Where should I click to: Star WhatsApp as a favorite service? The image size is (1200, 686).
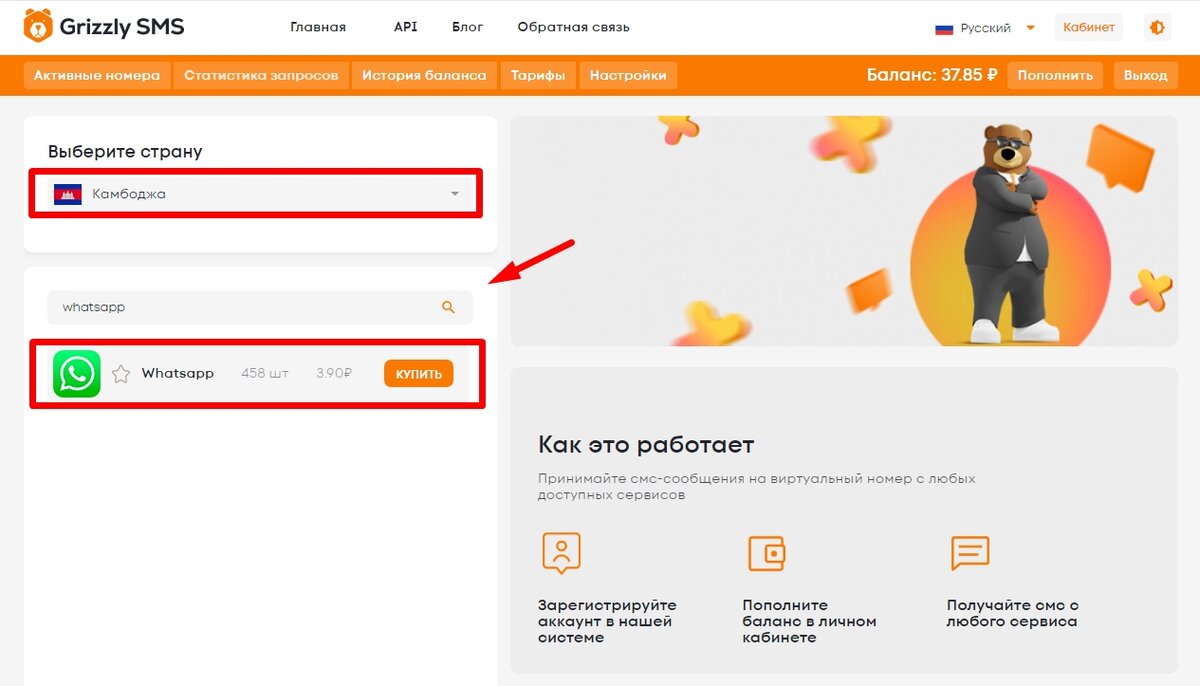click(x=121, y=374)
